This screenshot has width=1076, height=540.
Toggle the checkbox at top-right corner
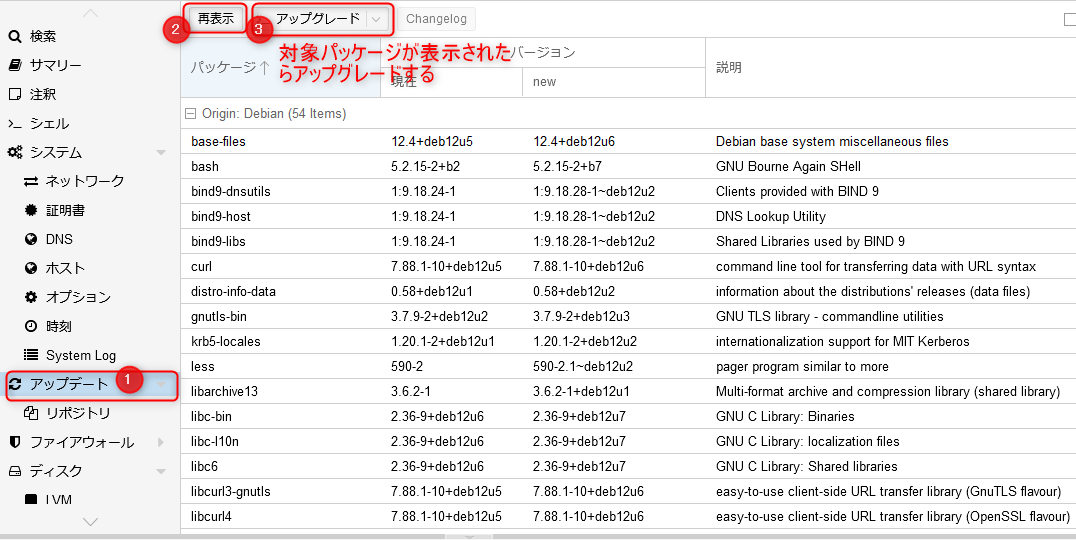[x=1069, y=19]
